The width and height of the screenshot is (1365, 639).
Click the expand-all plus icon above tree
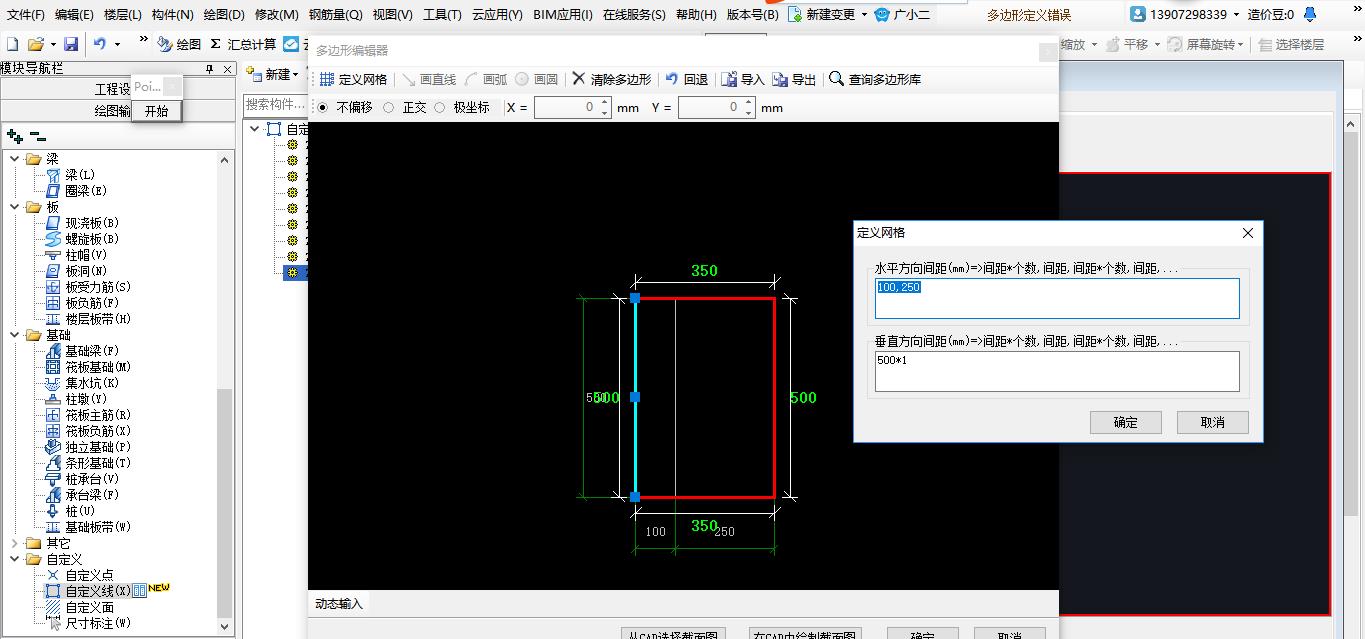point(14,135)
